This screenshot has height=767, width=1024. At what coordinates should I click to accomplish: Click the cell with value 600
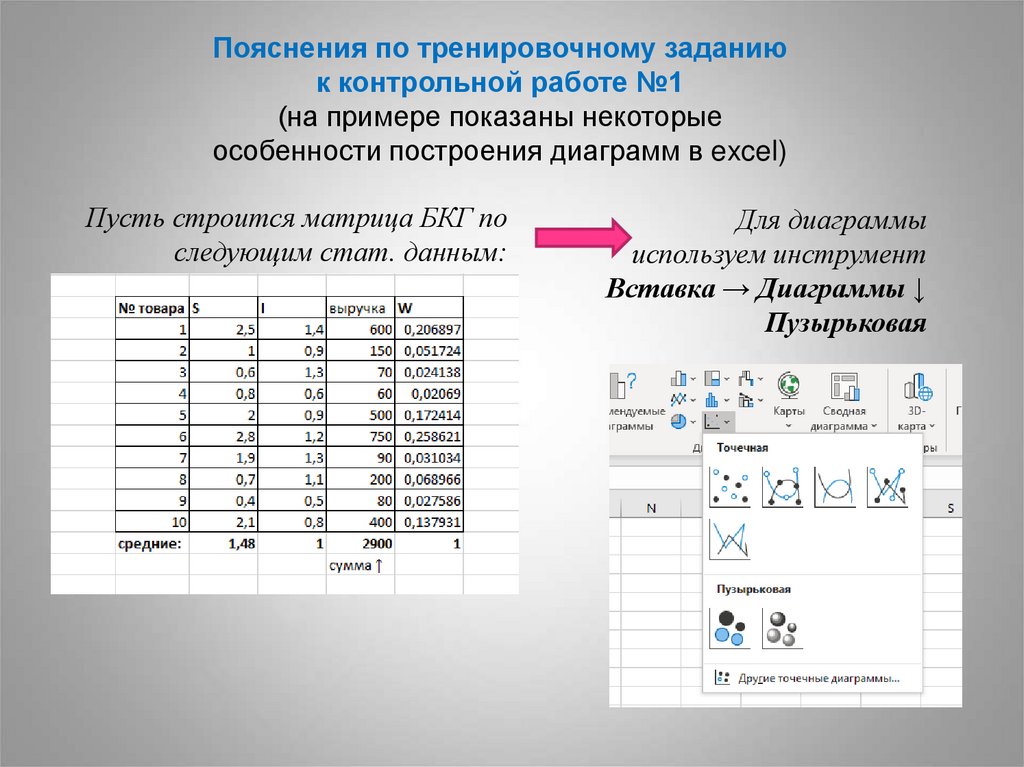click(360, 329)
